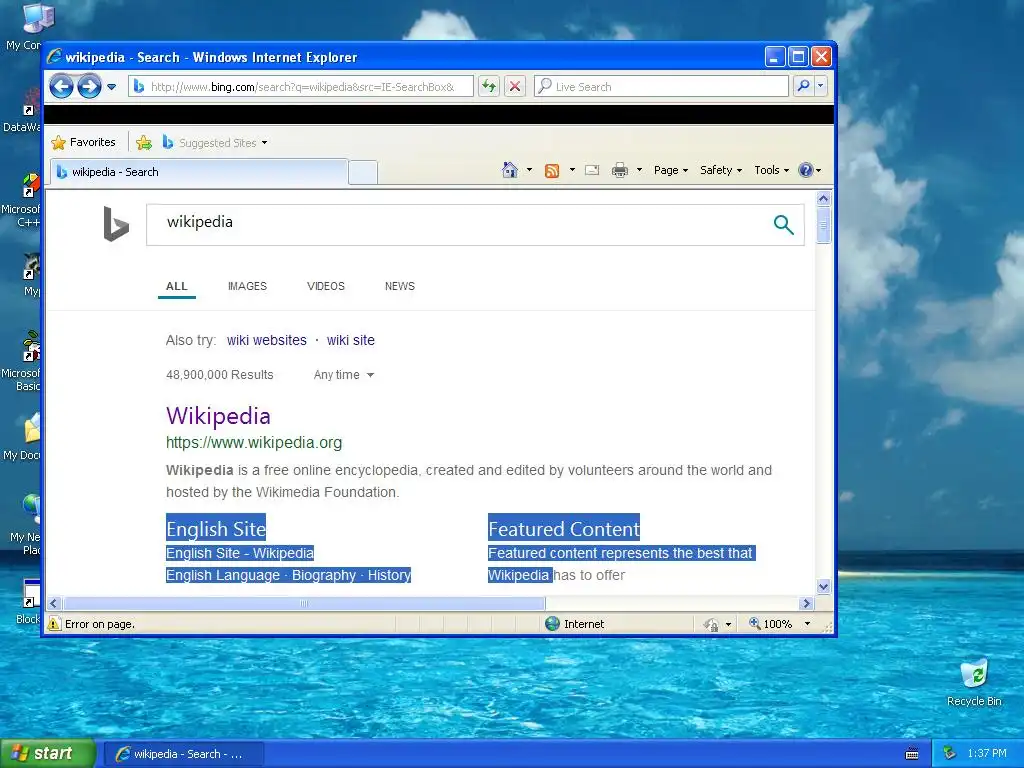Open the Tools menu
This screenshot has height=768, width=1024.
click(771, 170)
